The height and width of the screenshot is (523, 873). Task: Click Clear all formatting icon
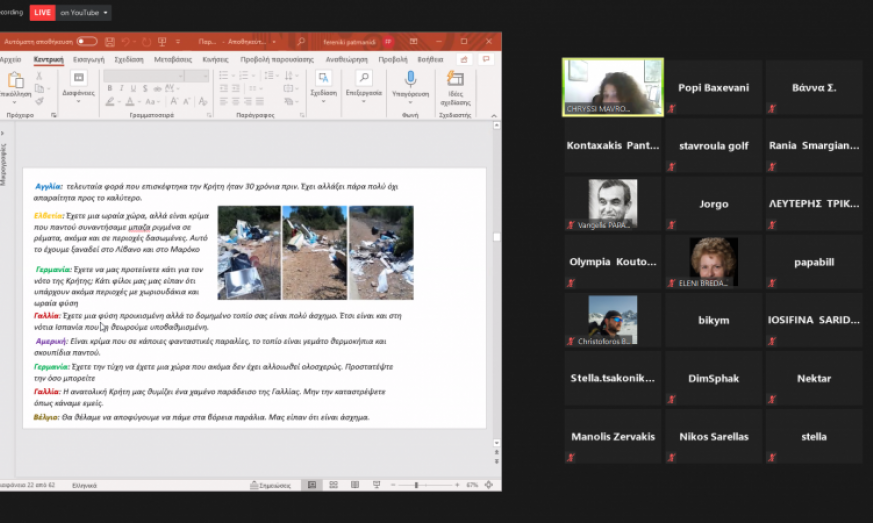pos(203,102)
